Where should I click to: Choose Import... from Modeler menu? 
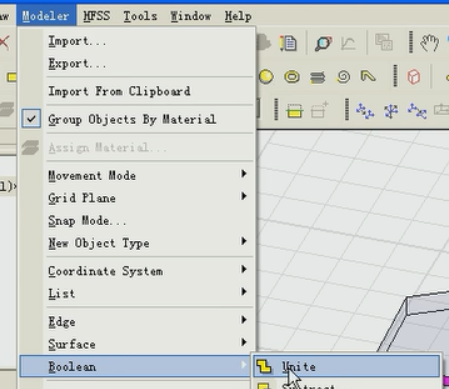(x=137, y=41)
